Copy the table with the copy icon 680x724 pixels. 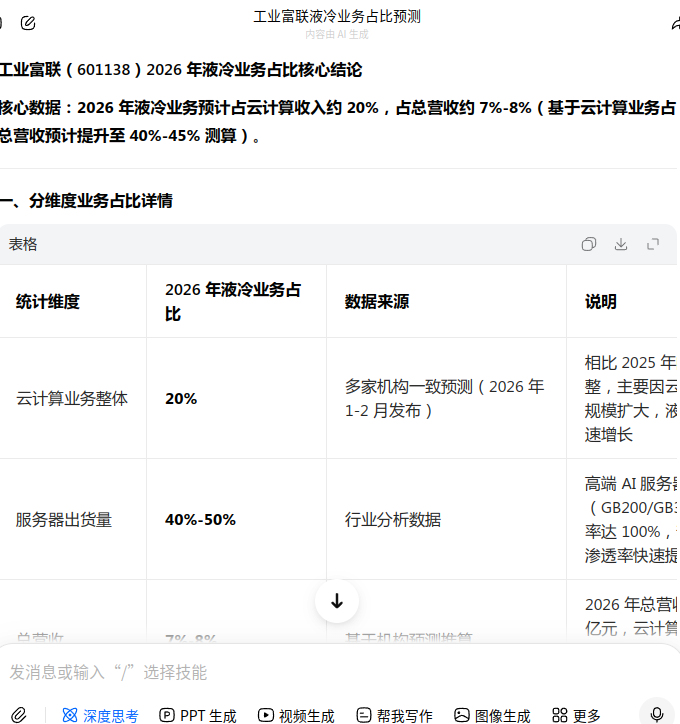point(589,244)
